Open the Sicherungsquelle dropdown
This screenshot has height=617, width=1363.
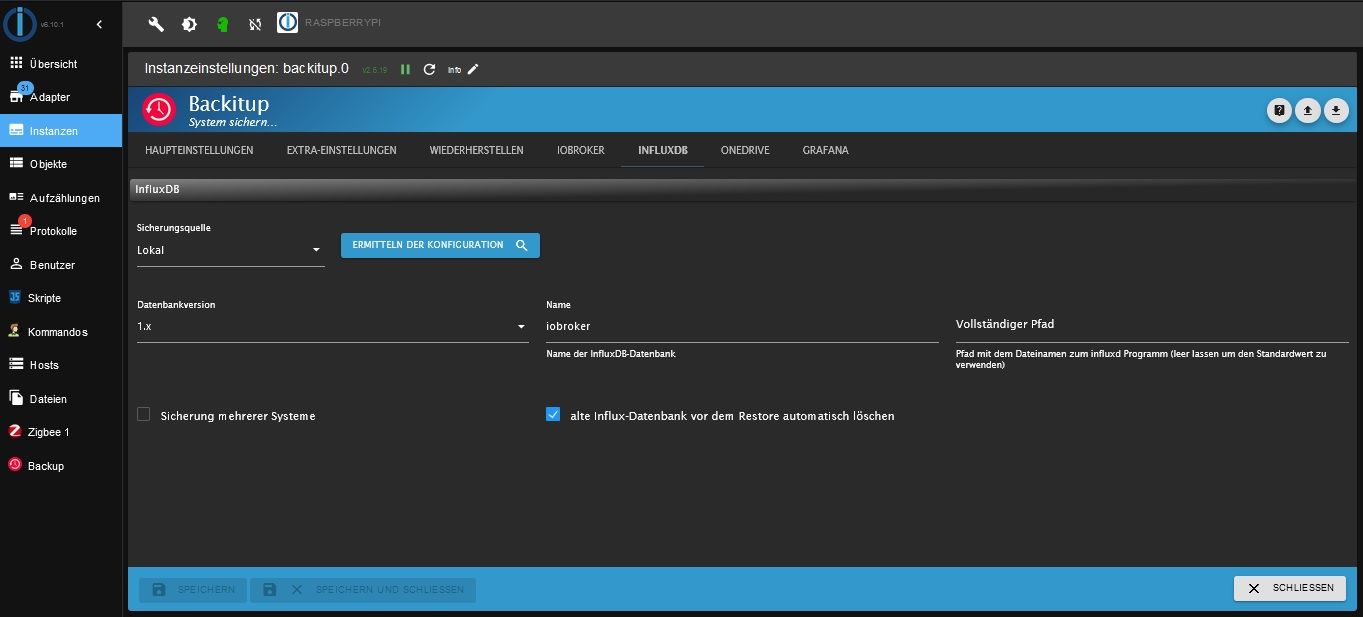230,250
